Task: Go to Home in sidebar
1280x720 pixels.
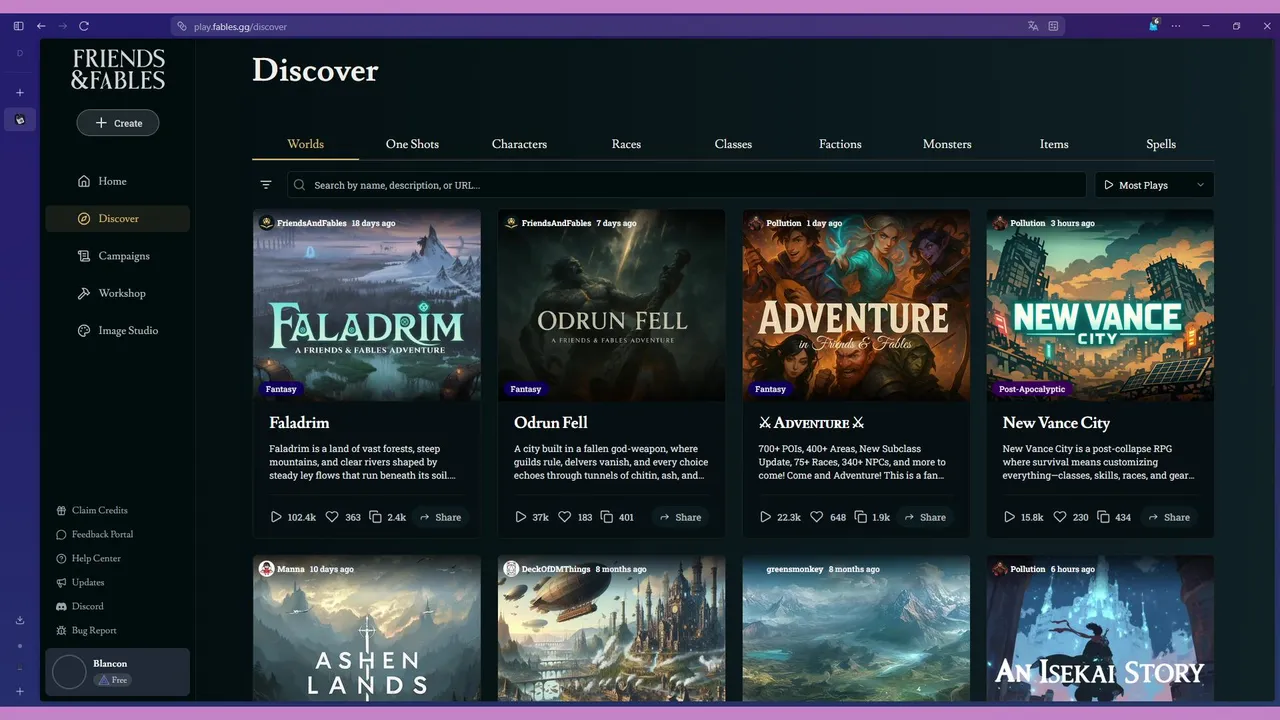Action: pos(117,181)
